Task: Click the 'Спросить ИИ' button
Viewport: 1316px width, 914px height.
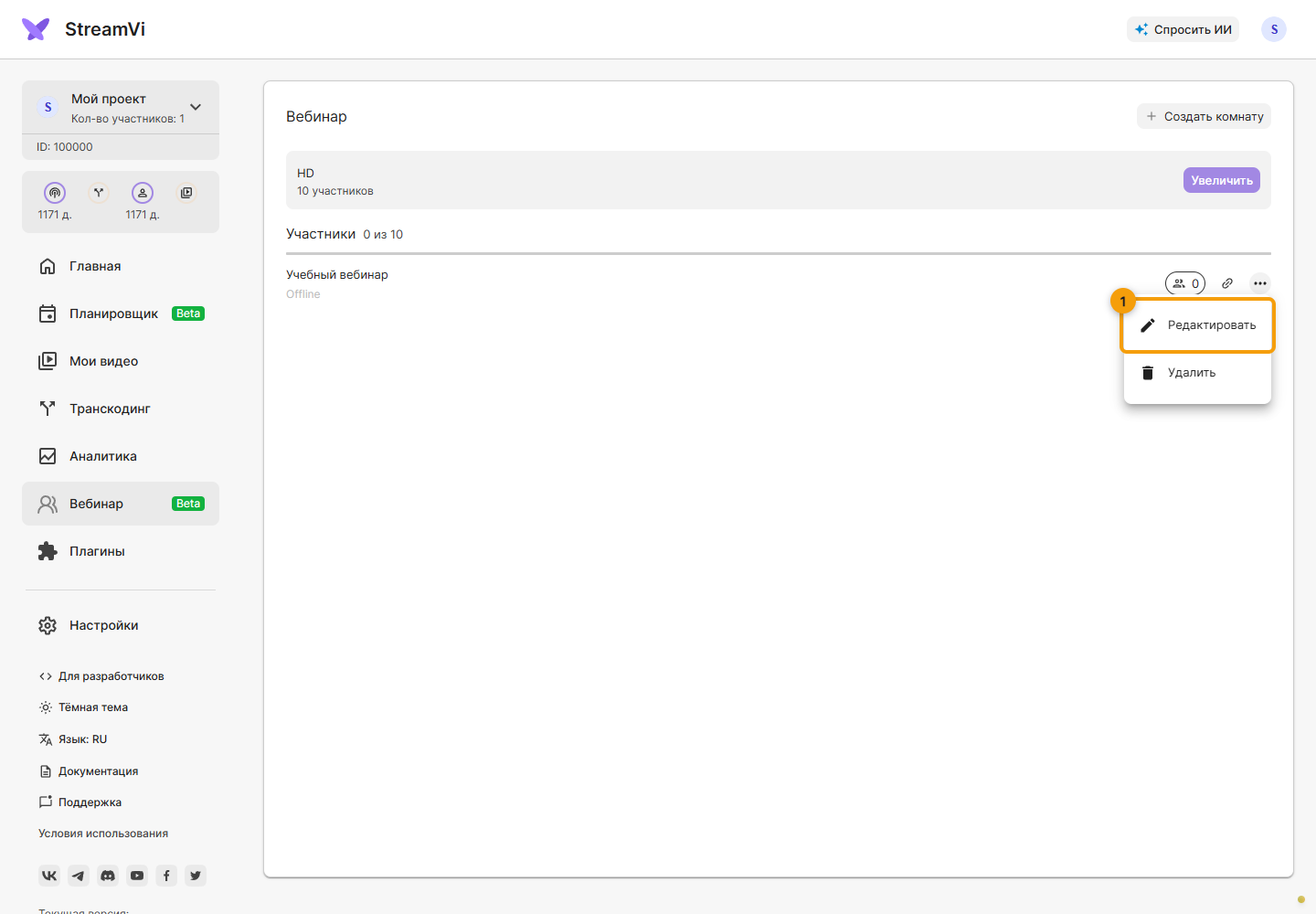Action: pos(1183,29)
